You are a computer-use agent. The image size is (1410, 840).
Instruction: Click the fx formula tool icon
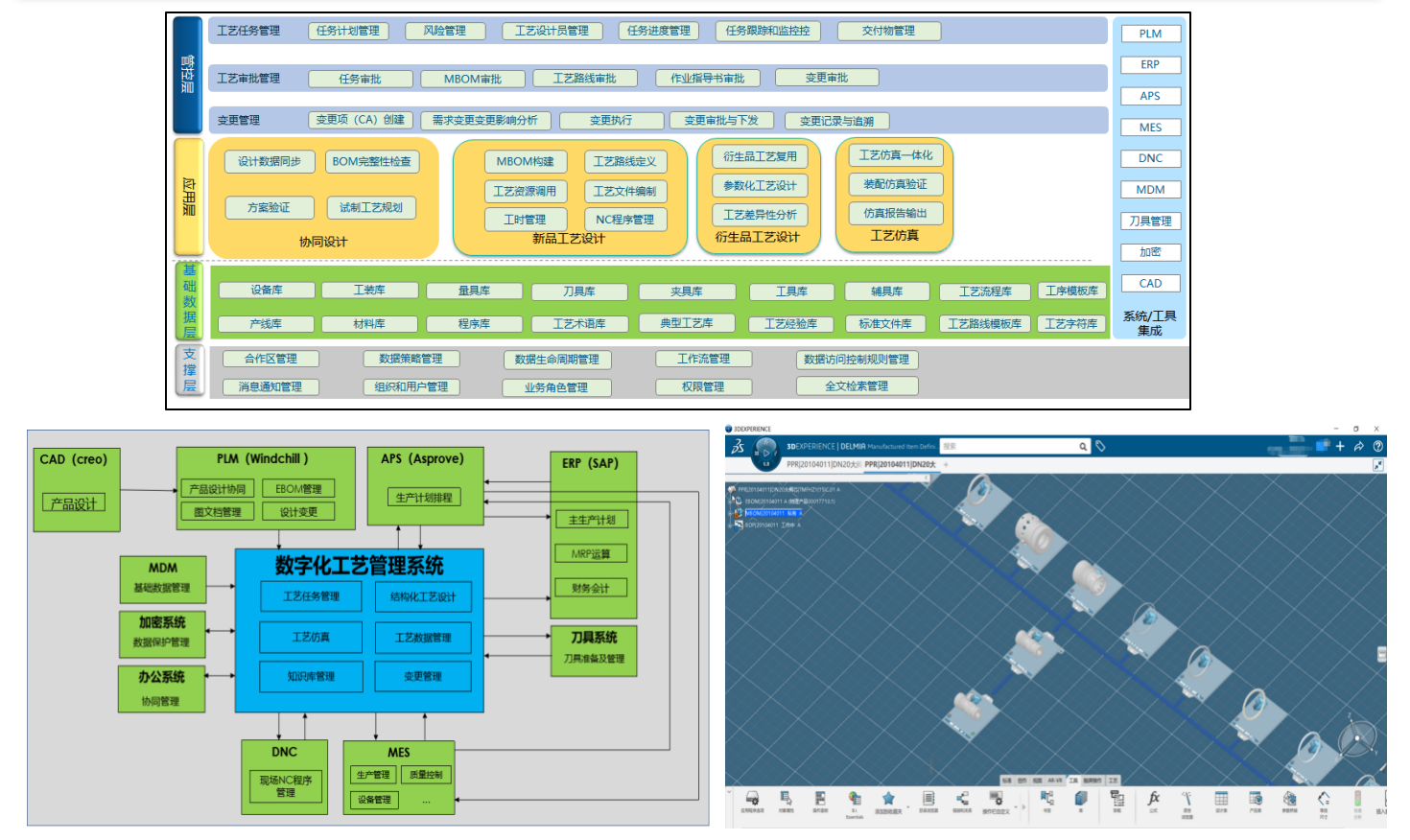1154,799
